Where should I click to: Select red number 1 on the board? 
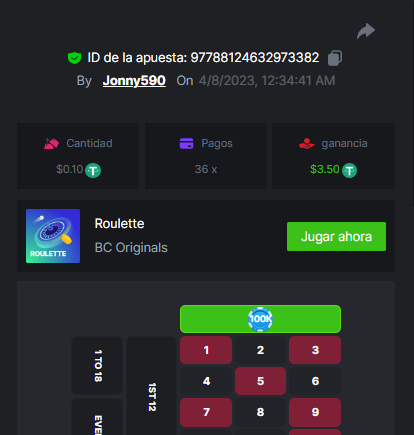coord(206,350)
